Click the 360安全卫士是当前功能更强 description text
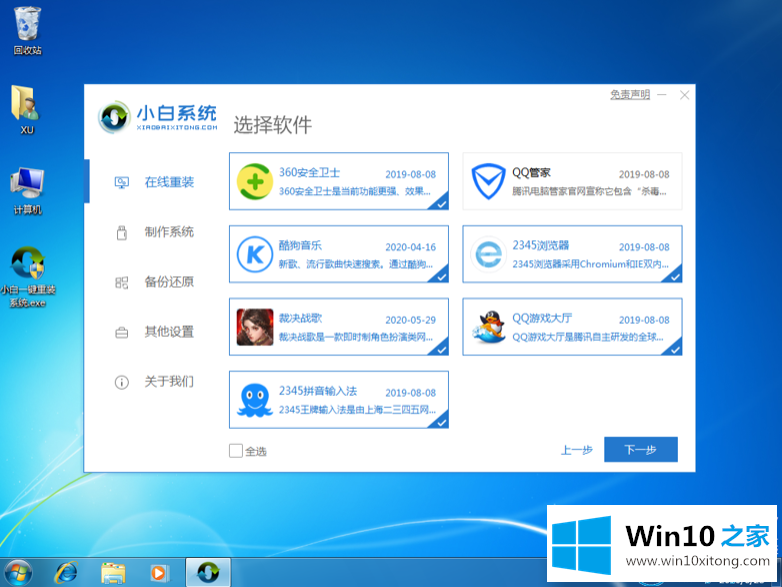 coord(355,192)
